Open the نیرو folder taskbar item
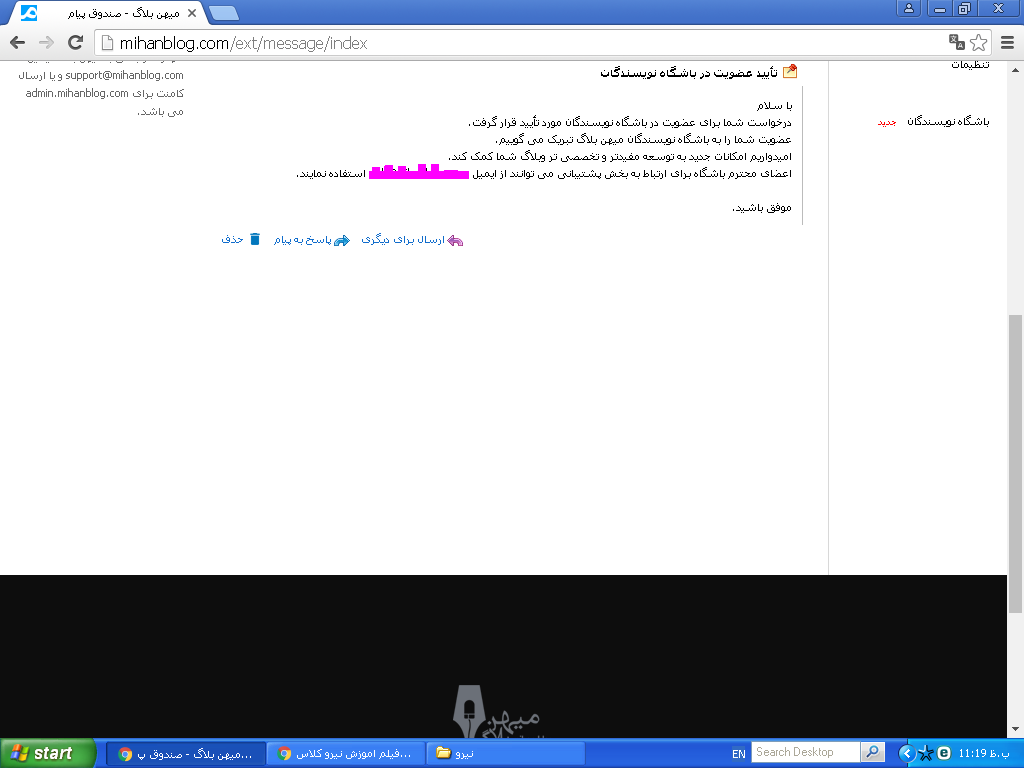This screenshot has width=1024, height=768. [x=505, y=754]
